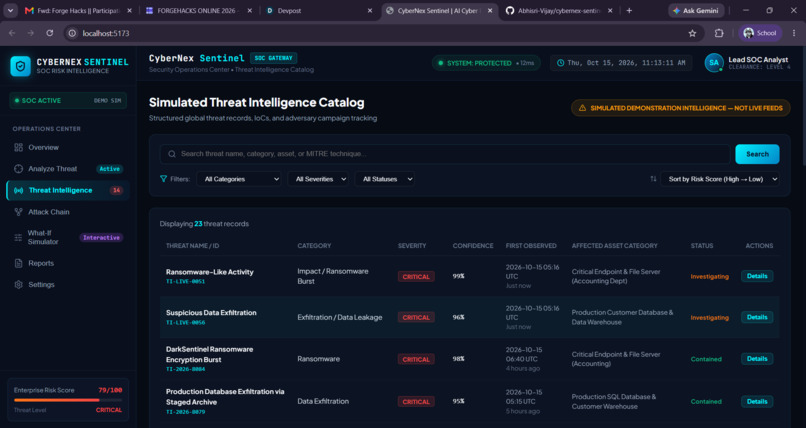Screen dimensions: 806x428
Task: Click the THREAT NAME / ID column header
Action: pos(192,246)
